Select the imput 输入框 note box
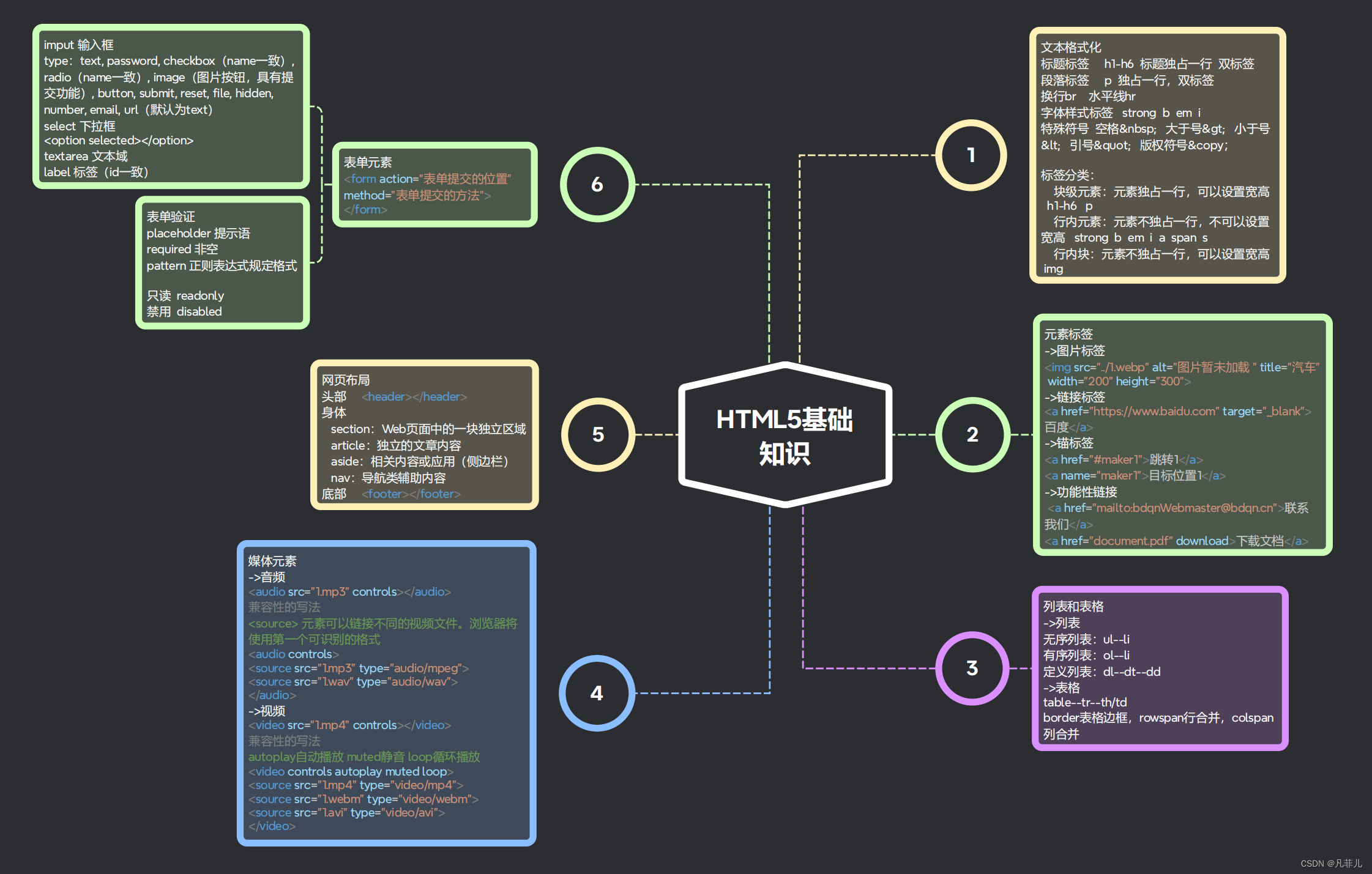 click(x=171, y=106)
